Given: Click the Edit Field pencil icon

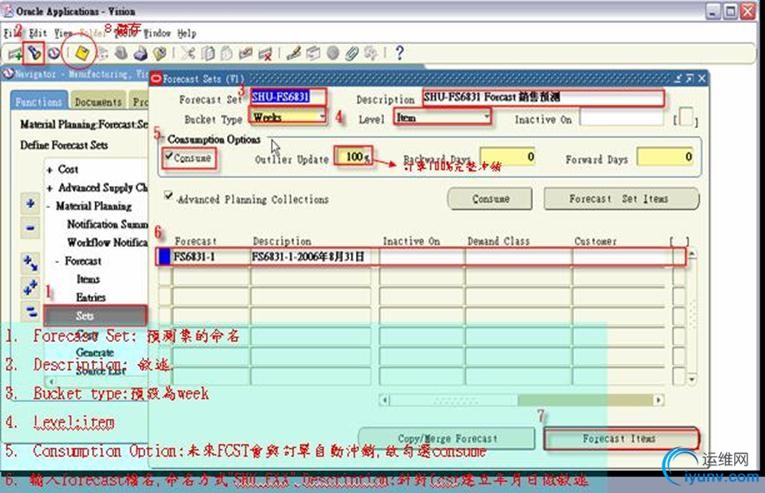Looking at the screenshot, I should coord(293,53).
